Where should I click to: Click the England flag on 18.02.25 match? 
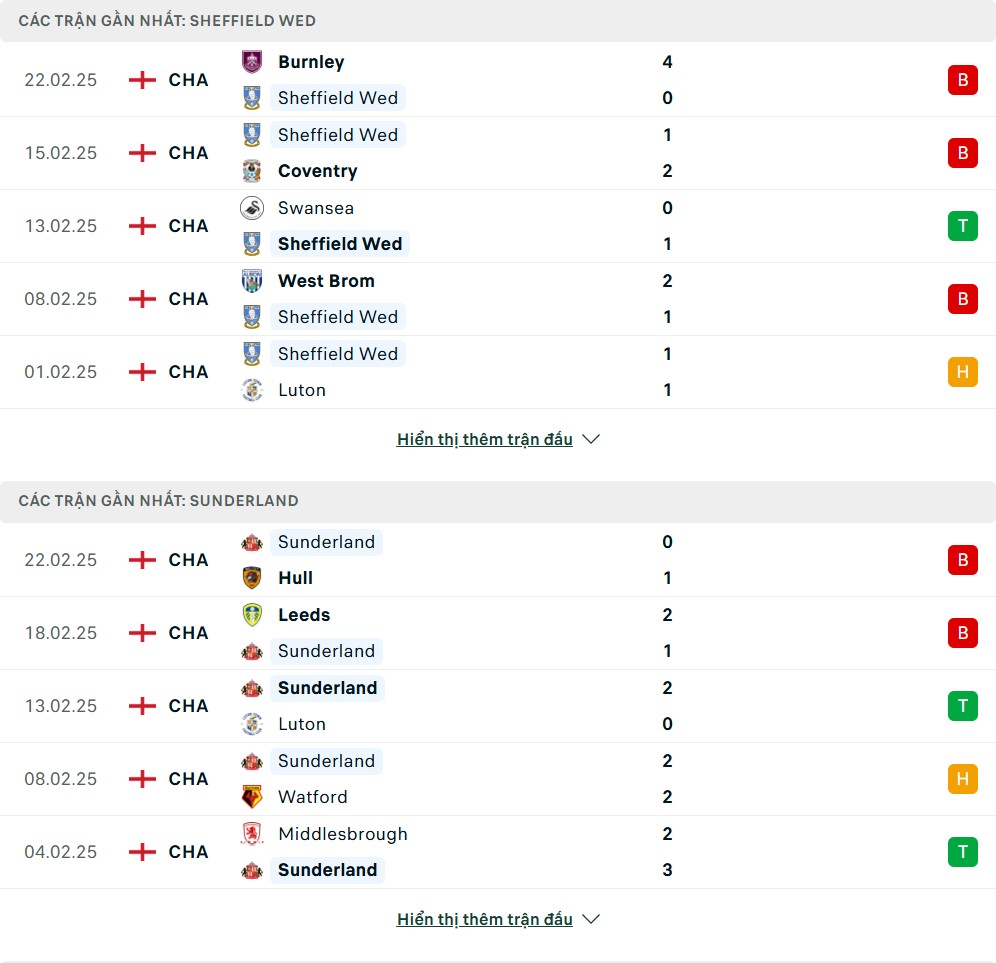143,633
